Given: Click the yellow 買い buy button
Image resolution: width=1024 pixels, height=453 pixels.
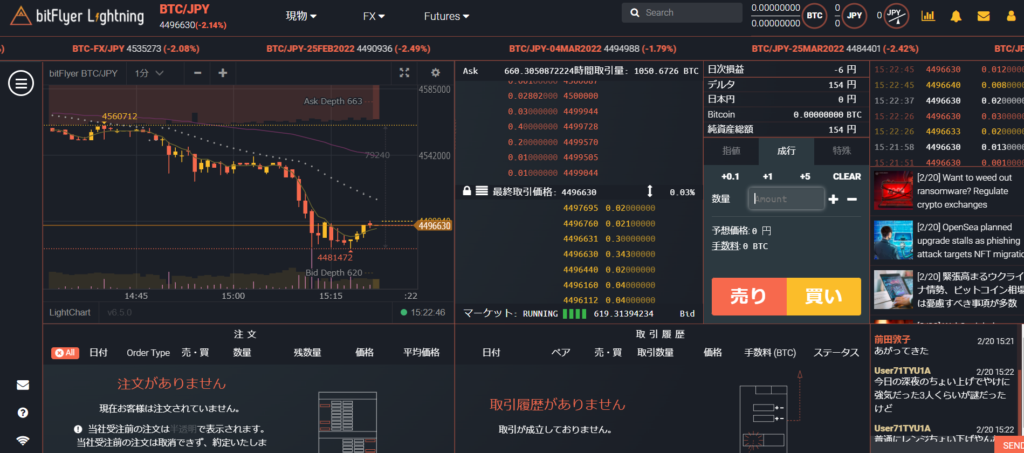Looking at the screenshot, I should pos(824,297).
